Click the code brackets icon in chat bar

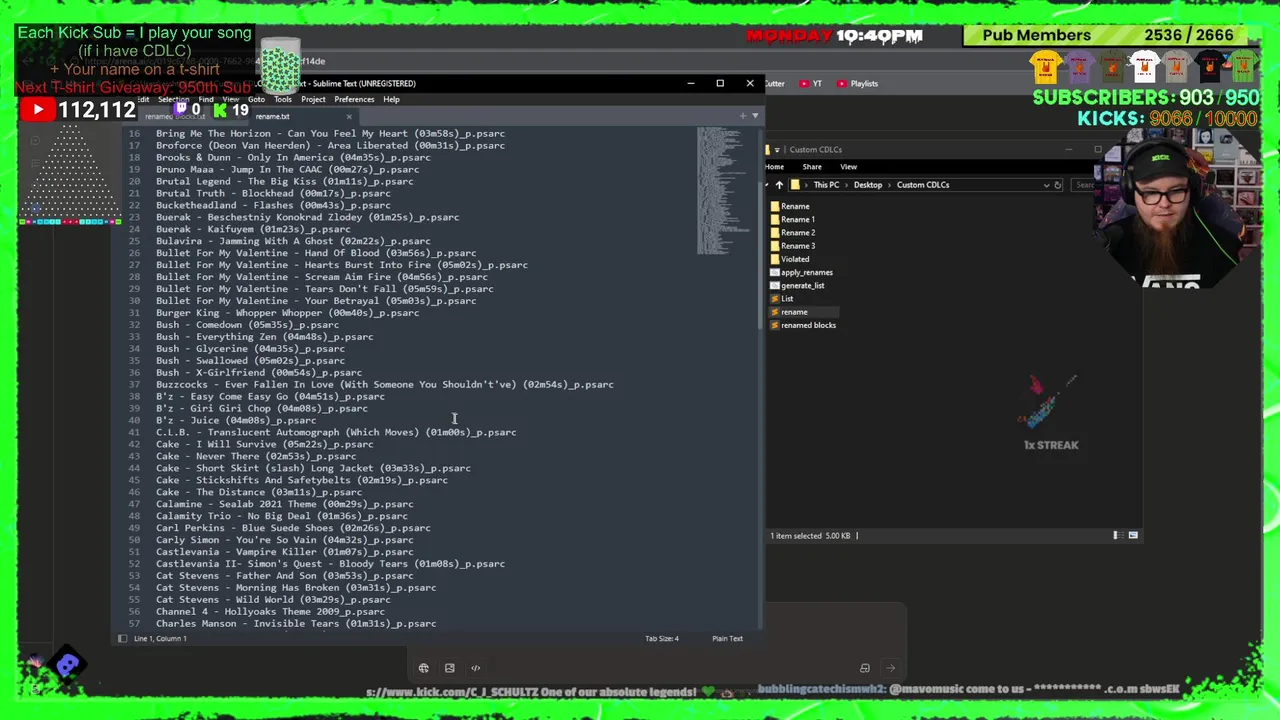[x=476, y=668]
